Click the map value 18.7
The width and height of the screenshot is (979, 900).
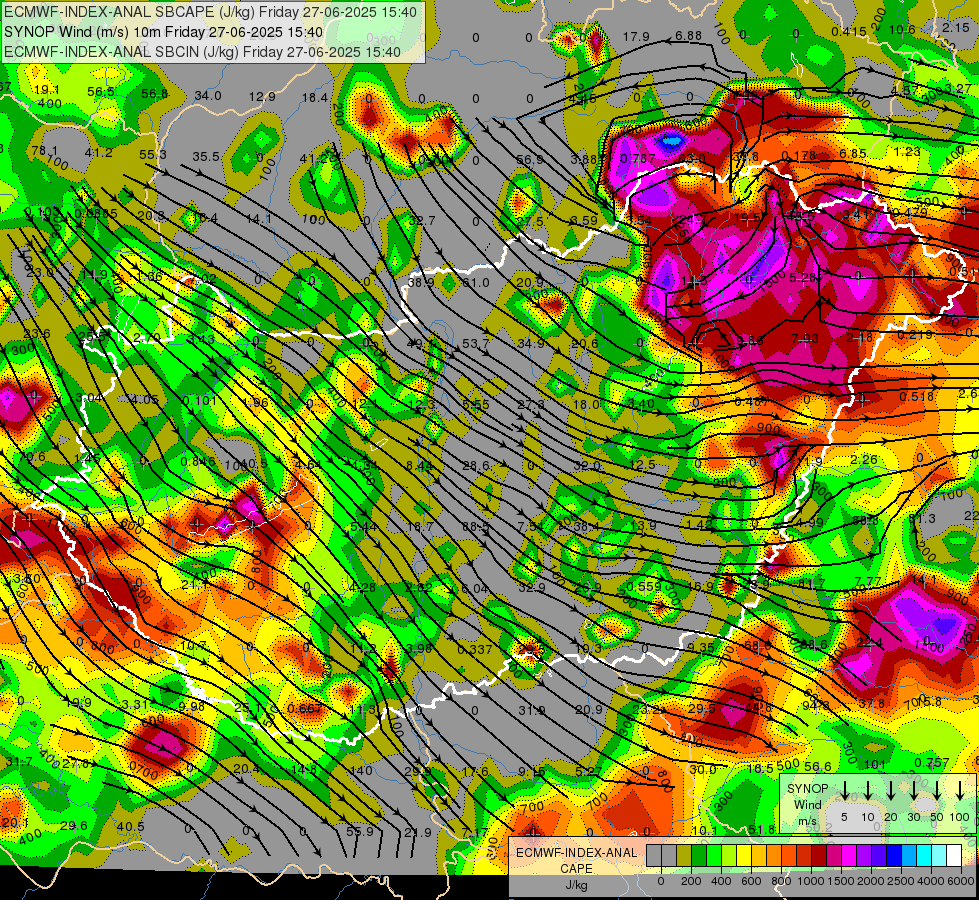[420, 527]
